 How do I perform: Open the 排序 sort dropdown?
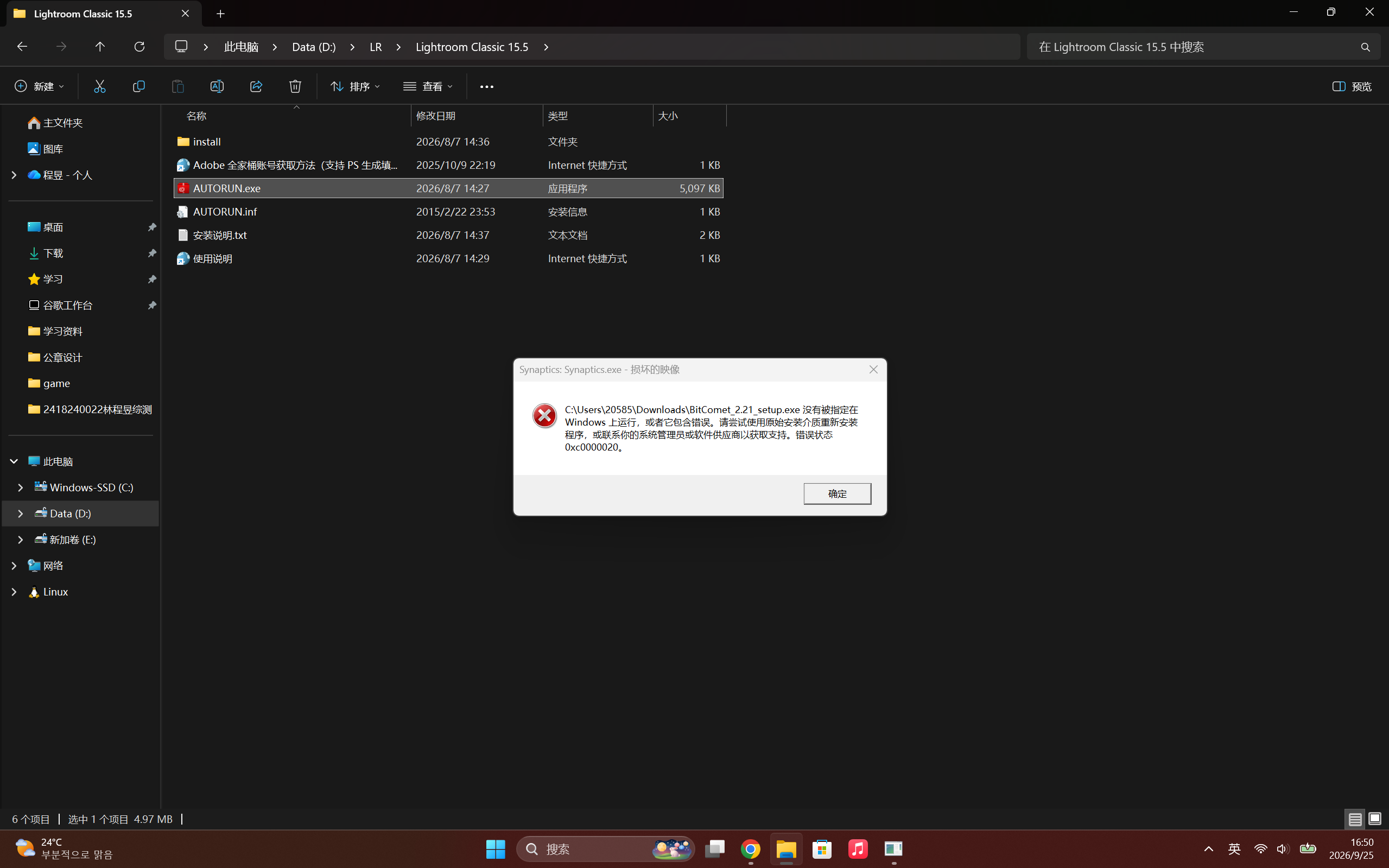[356, 86]
